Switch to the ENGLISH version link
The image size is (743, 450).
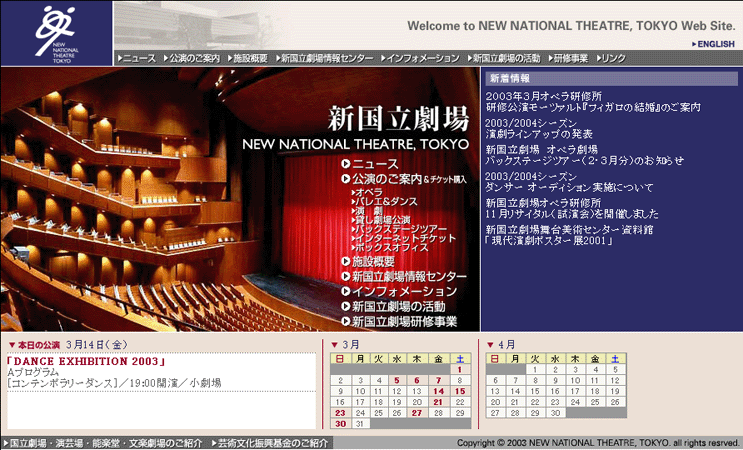tap(713, 44)
